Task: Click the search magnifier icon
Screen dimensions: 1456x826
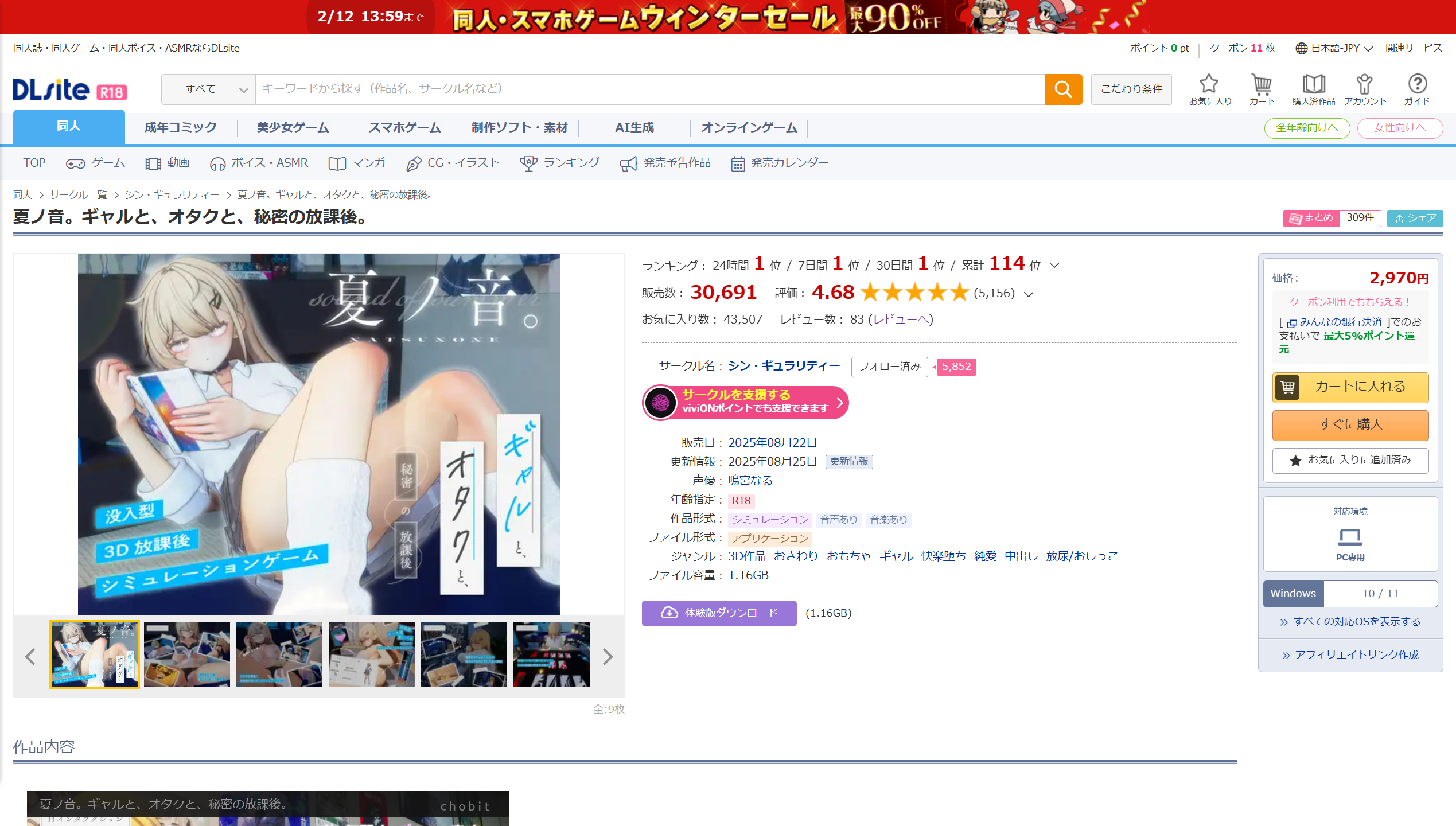Action: pyautogui.click(x=1063, y=89)
